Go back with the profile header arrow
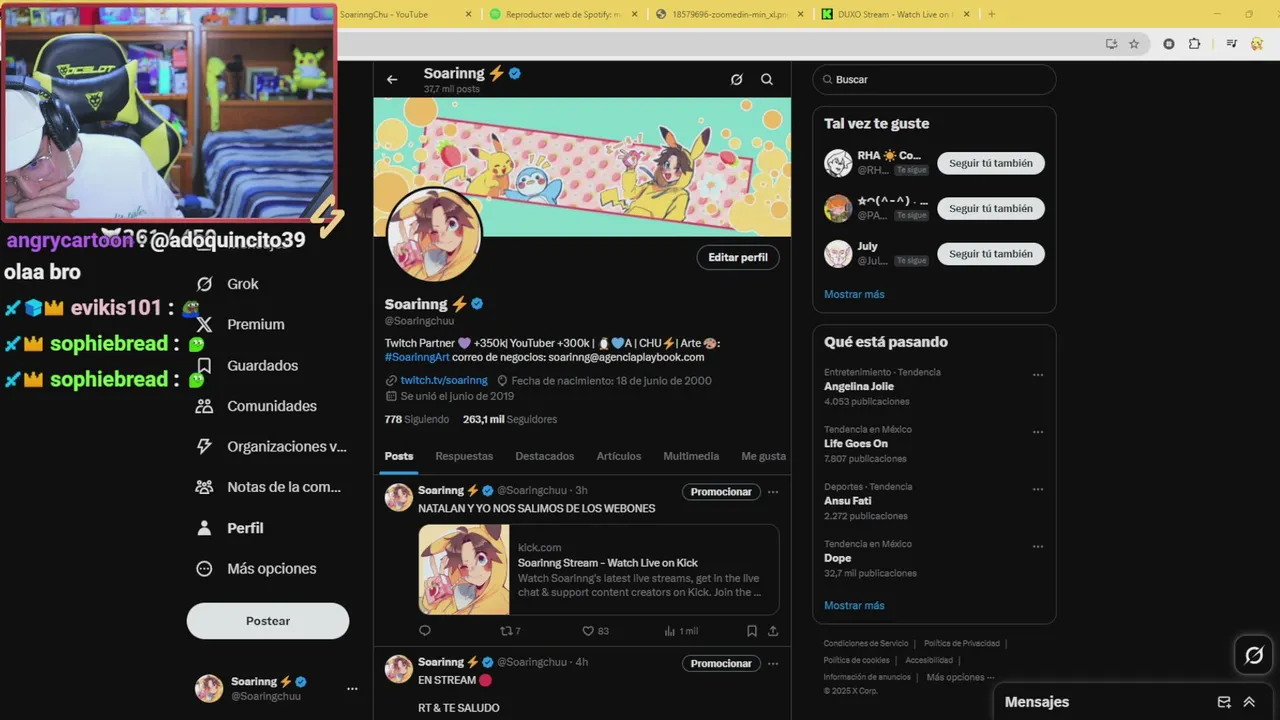 pos(392,79)
